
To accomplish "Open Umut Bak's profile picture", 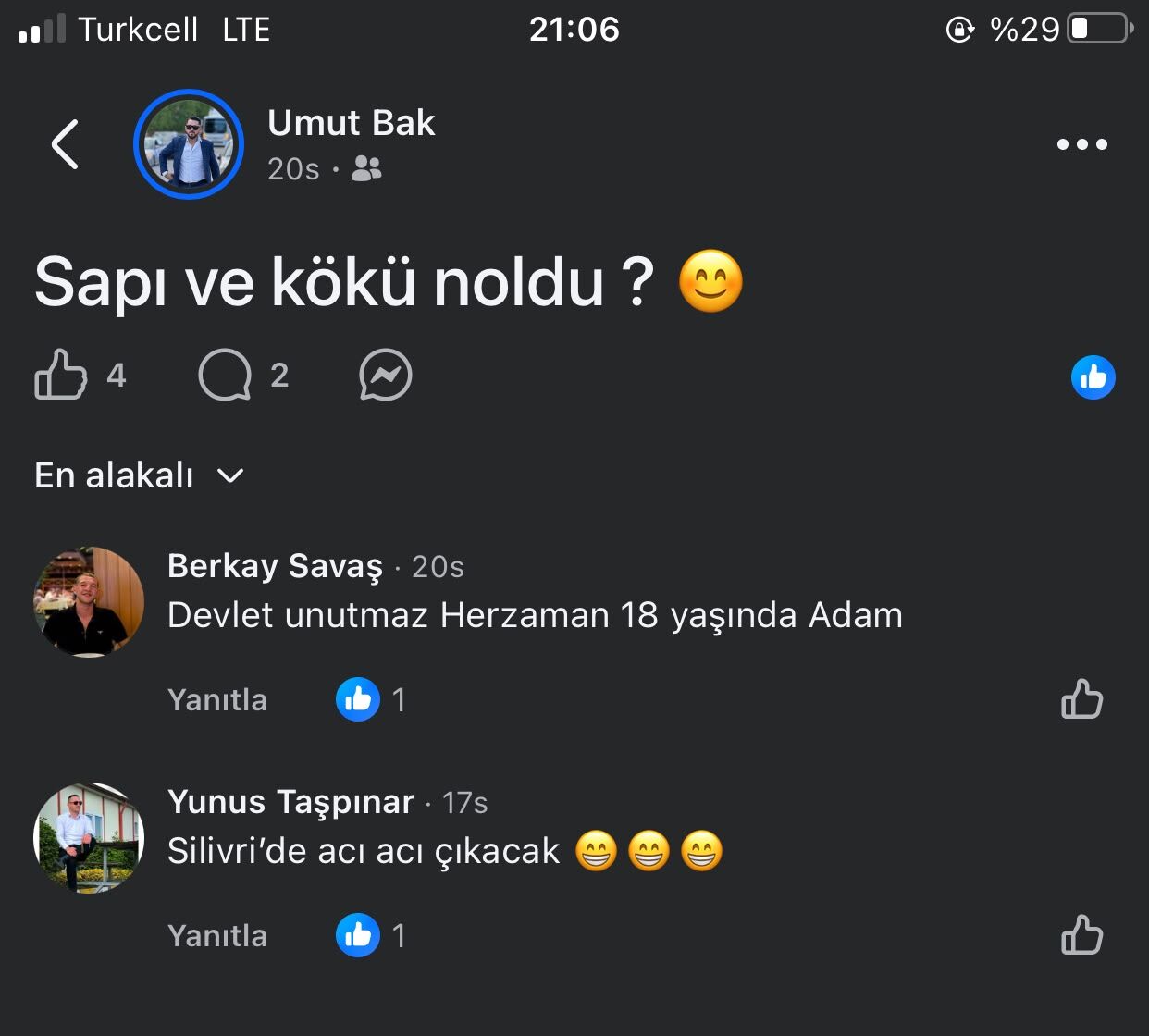I will point(189,144).
